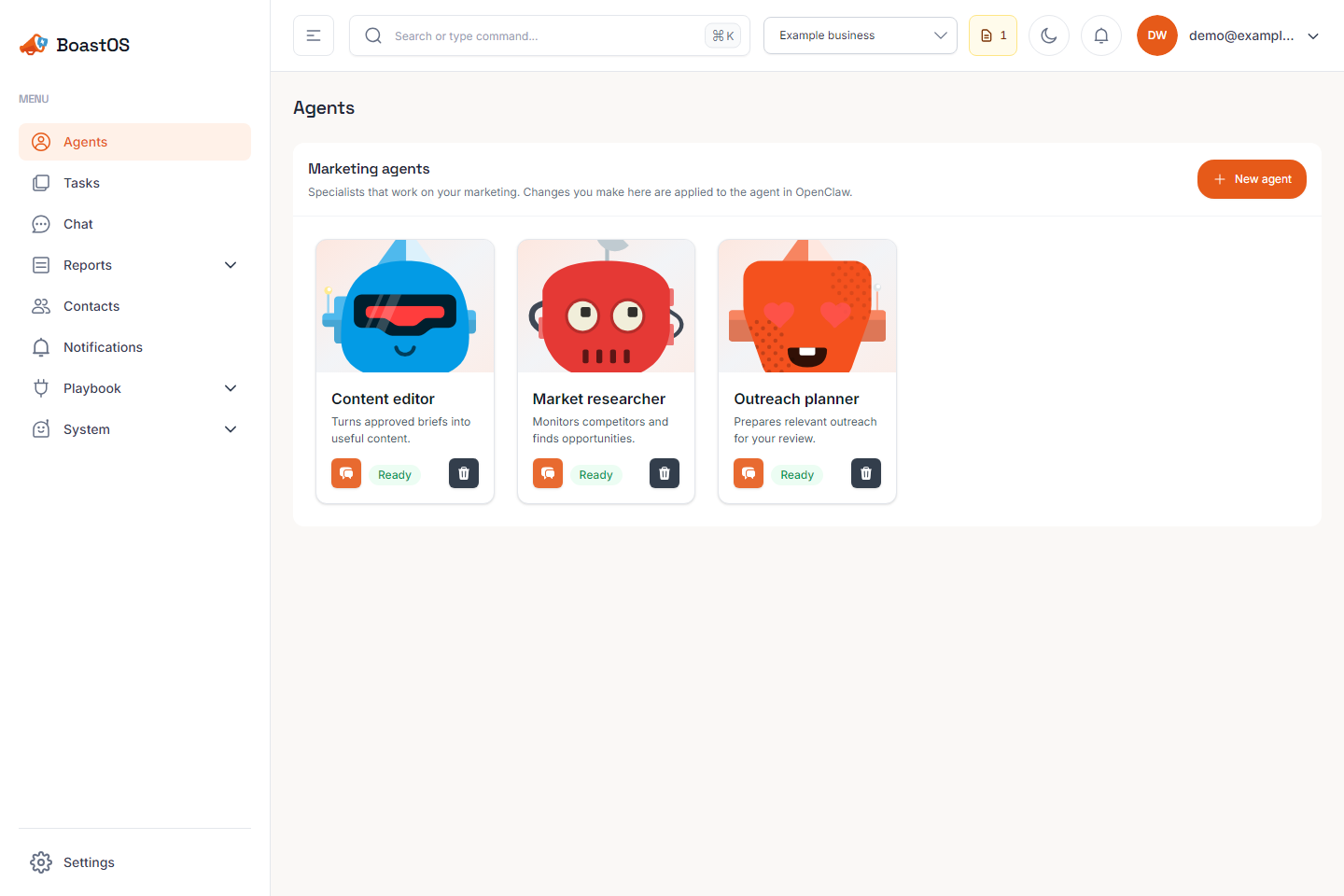Image resolution: width=1344 pixels, height=896 pixels.
Task: Click the Outreach planner title
Action: coord(796,399)
